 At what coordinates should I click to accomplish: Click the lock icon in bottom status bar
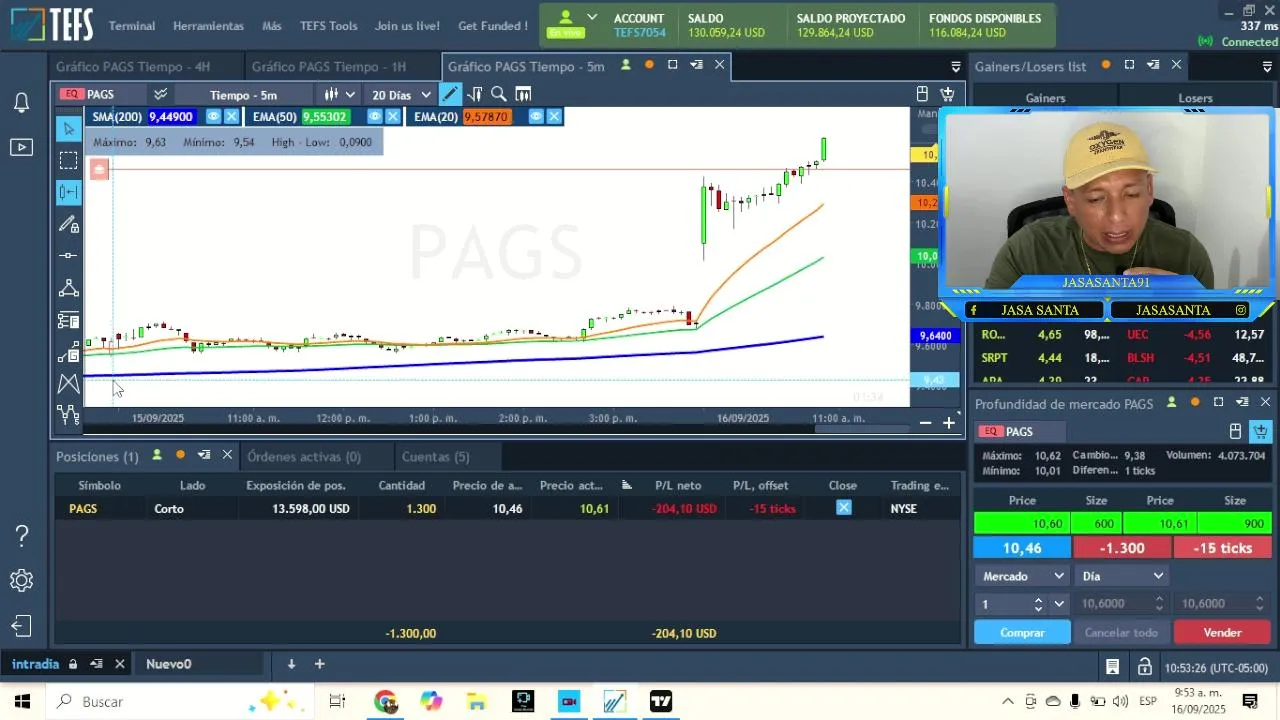tap(1145, 667)
